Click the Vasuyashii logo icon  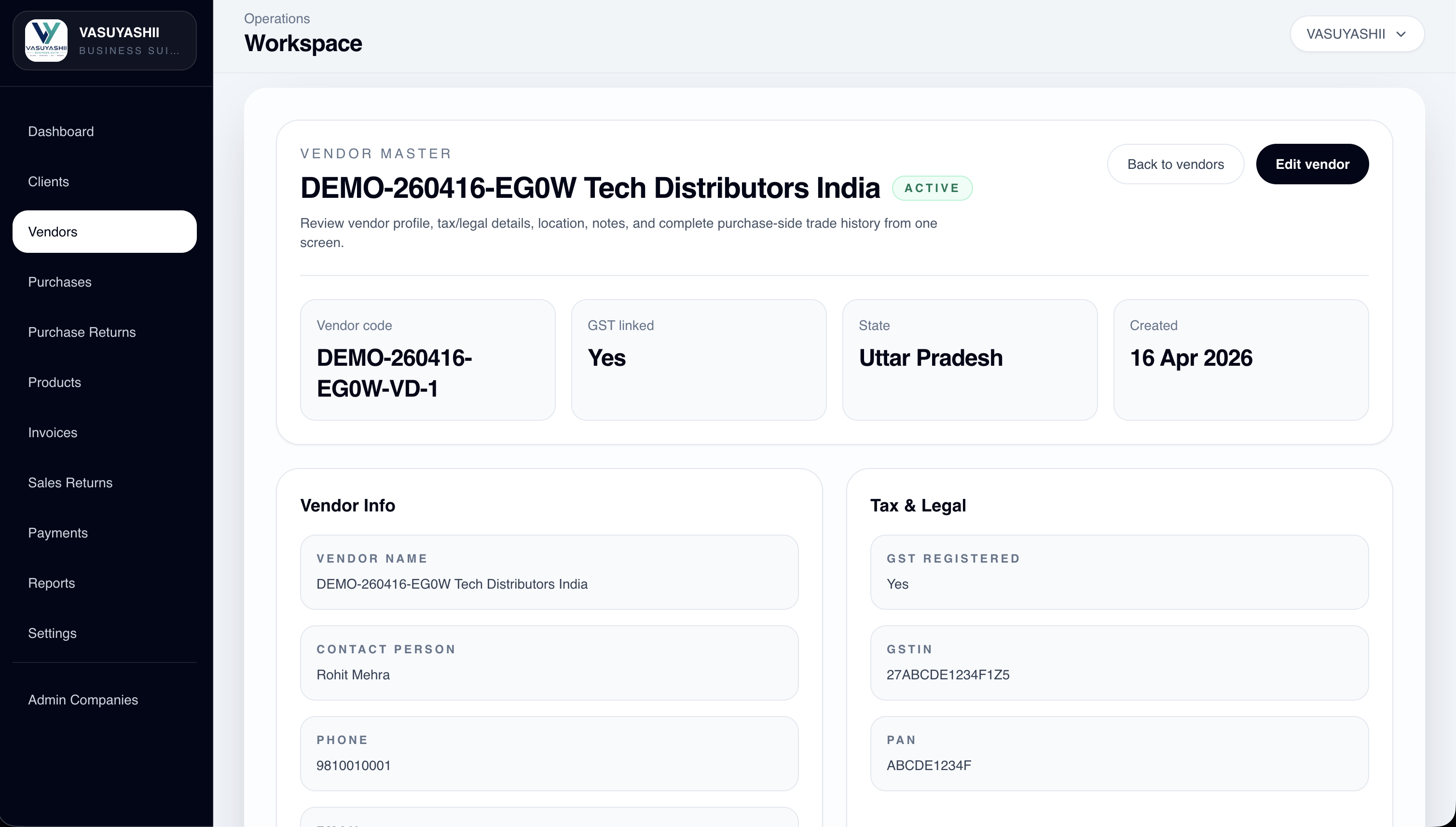[x=46, y=41]
